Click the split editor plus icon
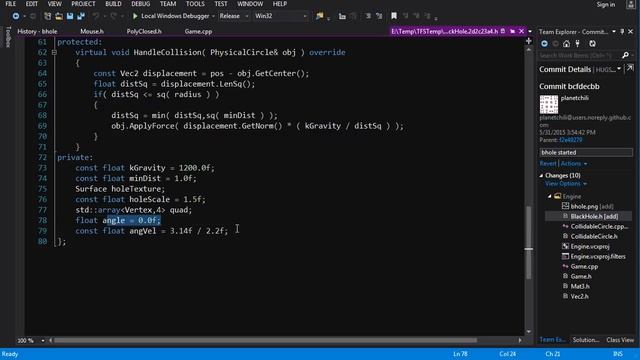 [529, 41]
